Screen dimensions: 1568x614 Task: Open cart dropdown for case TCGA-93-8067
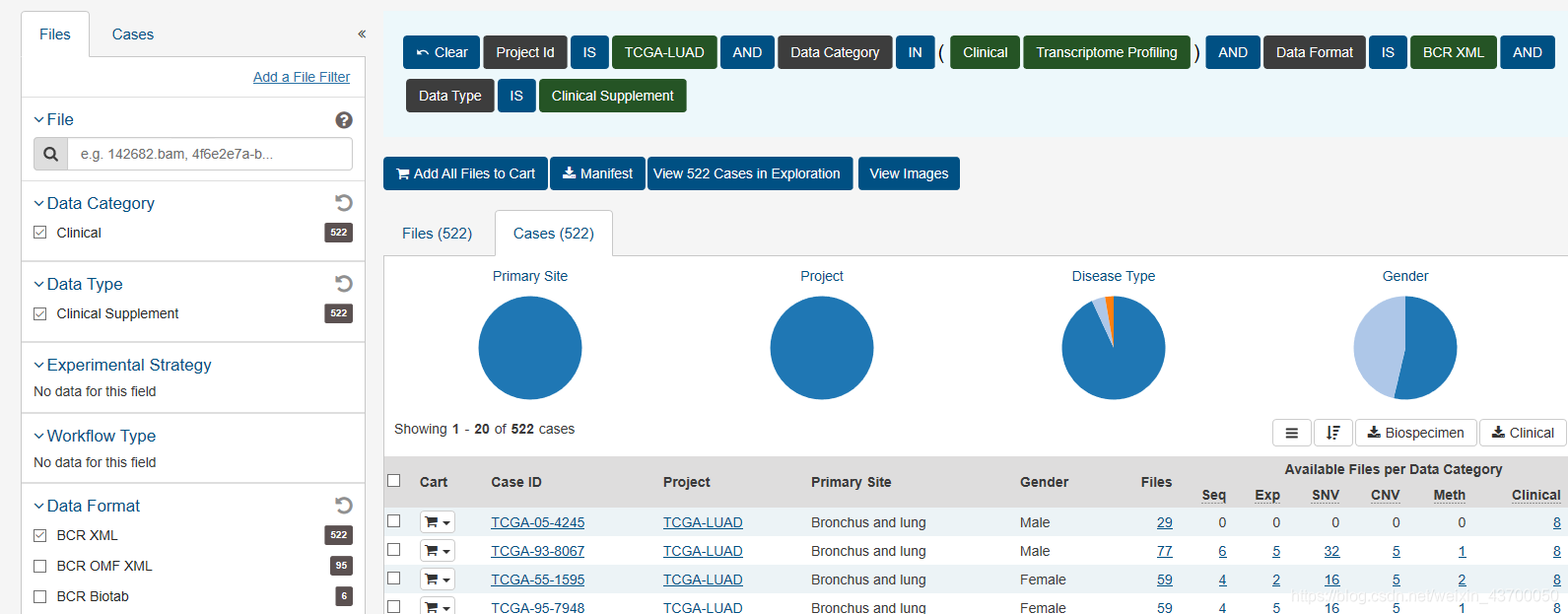tap(438, 551)
